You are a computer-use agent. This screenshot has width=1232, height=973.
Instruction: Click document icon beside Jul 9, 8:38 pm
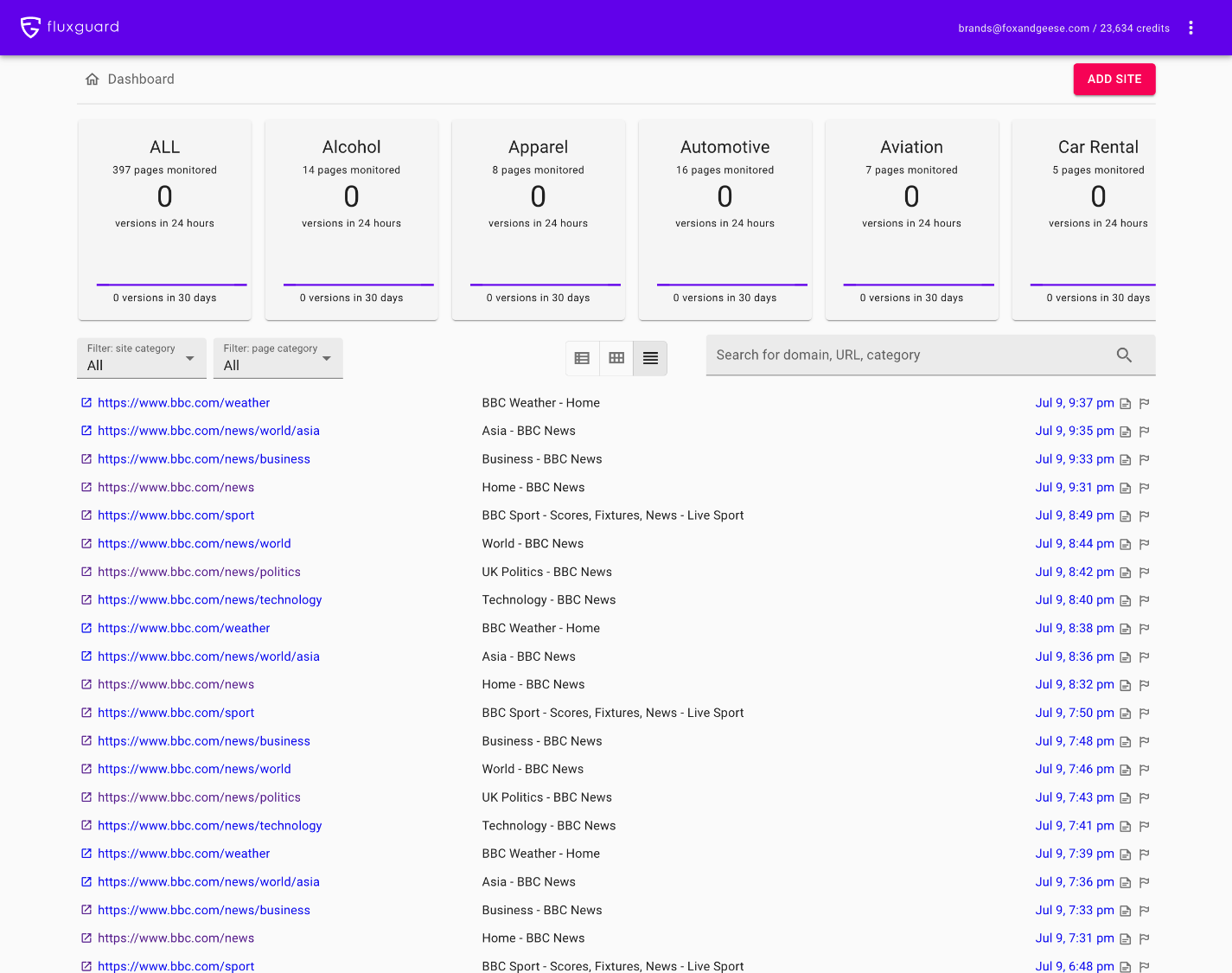pyautogui.click(x=1126, y=629)
